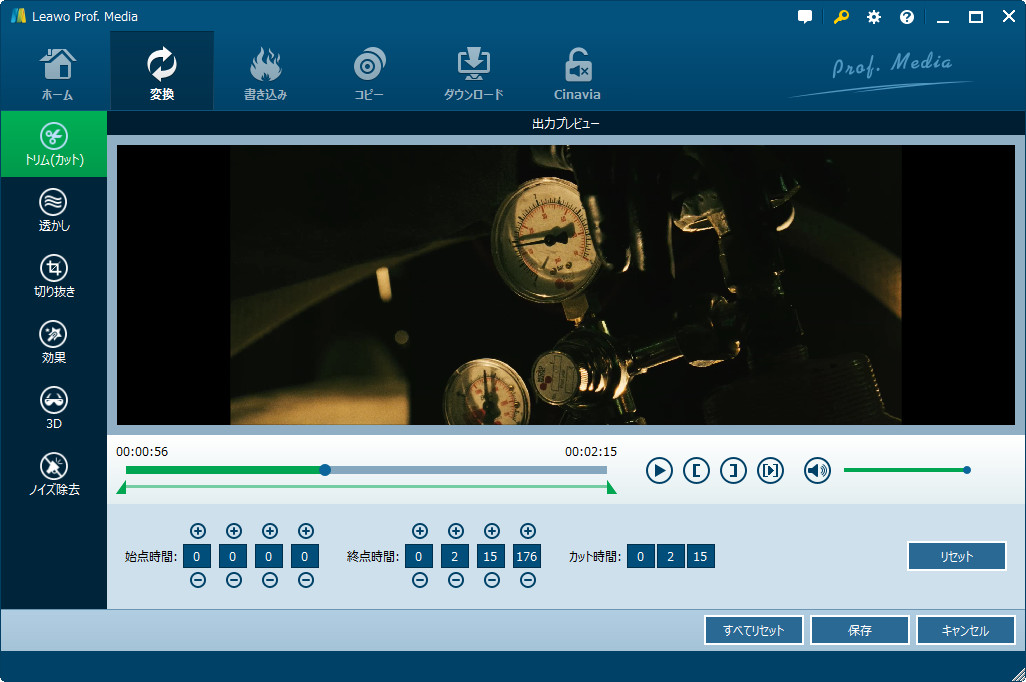Mute the audio with the speaker icon

pos(817,470)
